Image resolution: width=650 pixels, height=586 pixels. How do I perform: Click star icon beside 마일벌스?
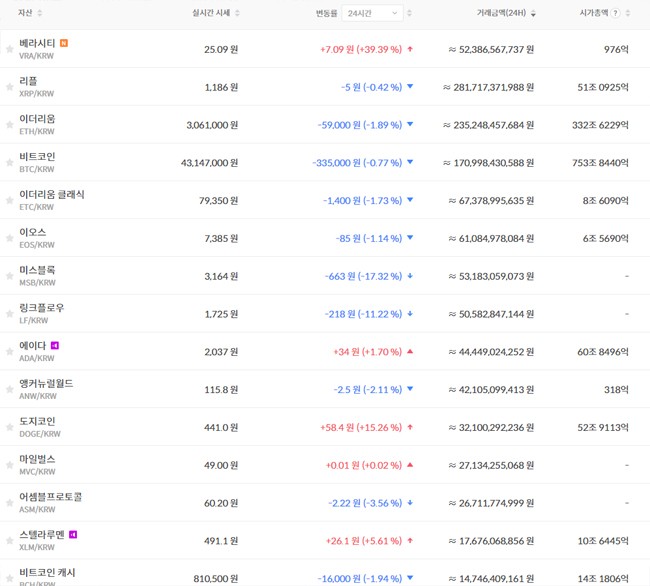(9, 465)
